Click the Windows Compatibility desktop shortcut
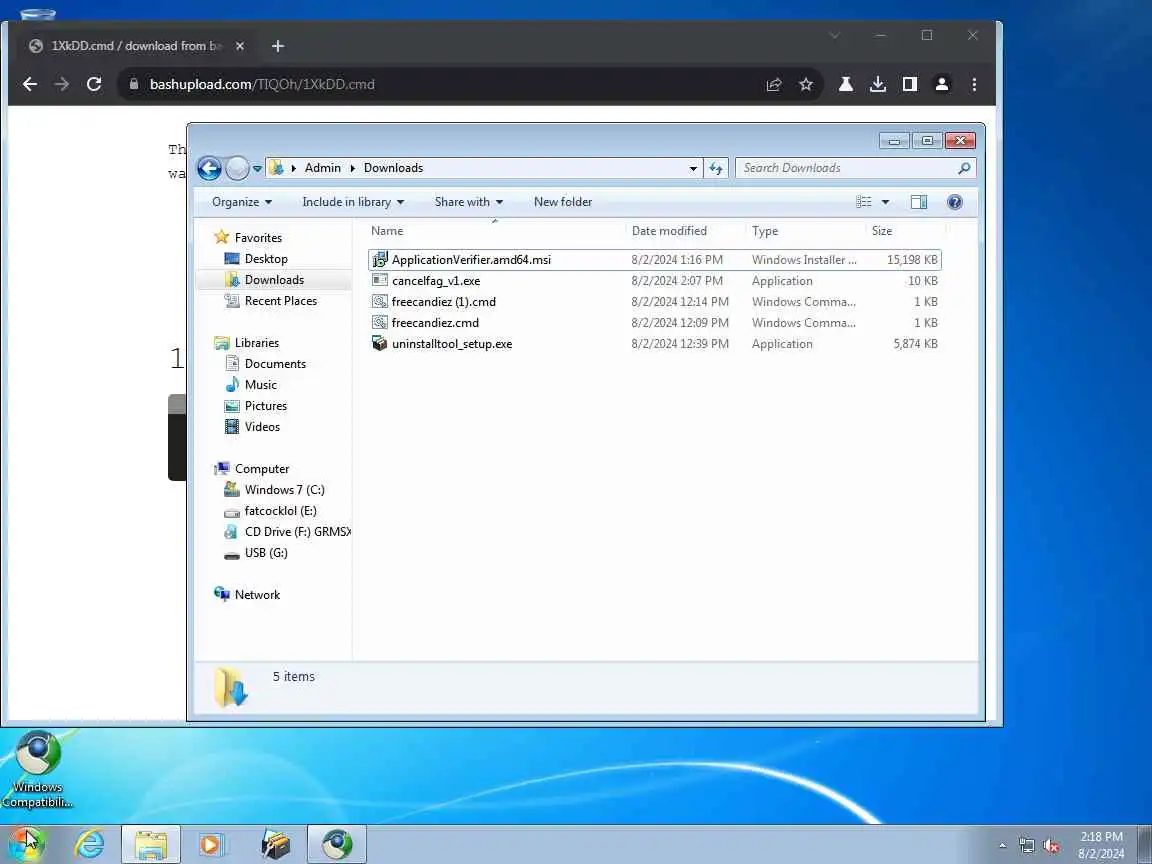 point(37,769)
